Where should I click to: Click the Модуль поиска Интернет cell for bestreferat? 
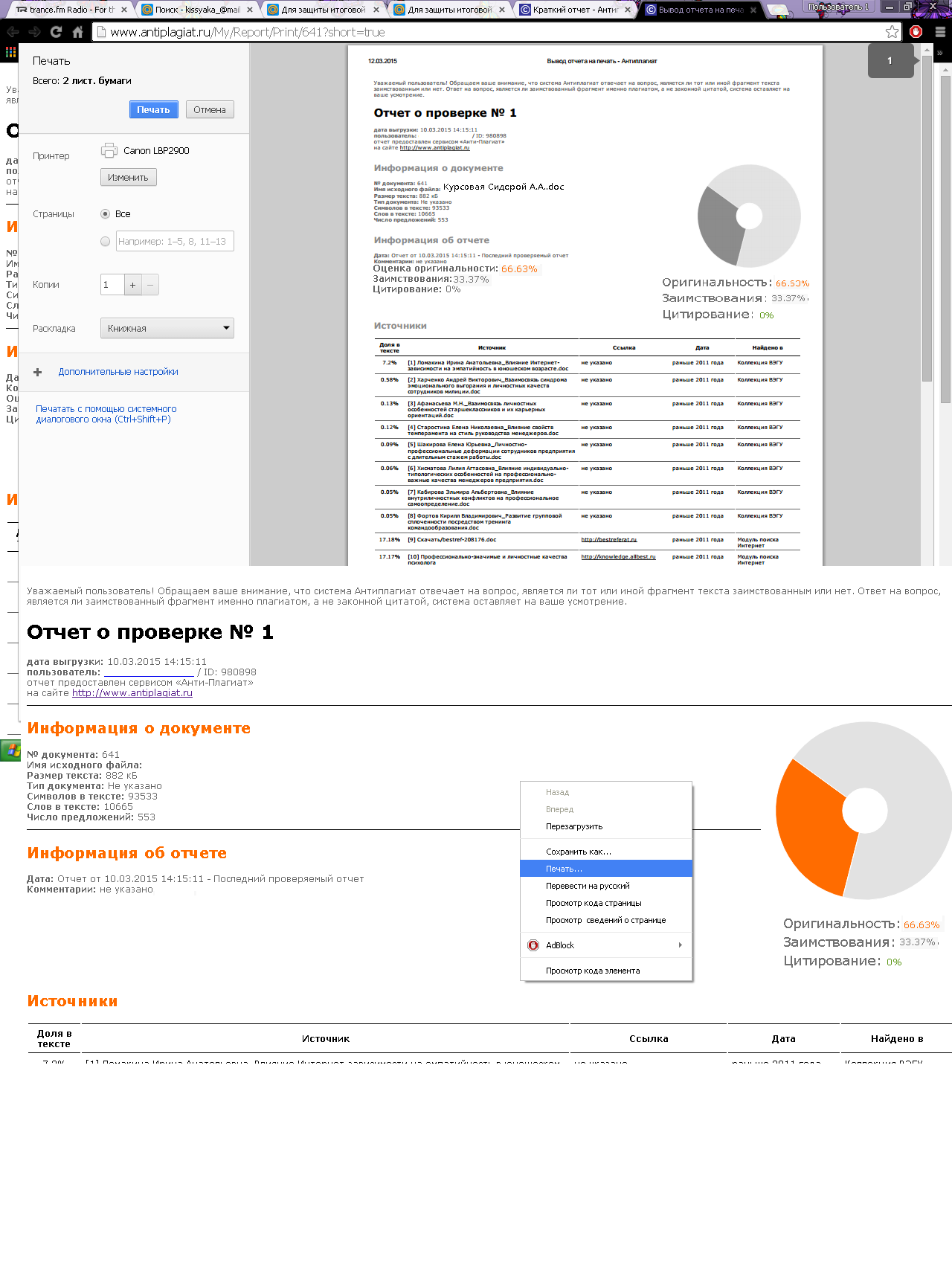[758, 543]
